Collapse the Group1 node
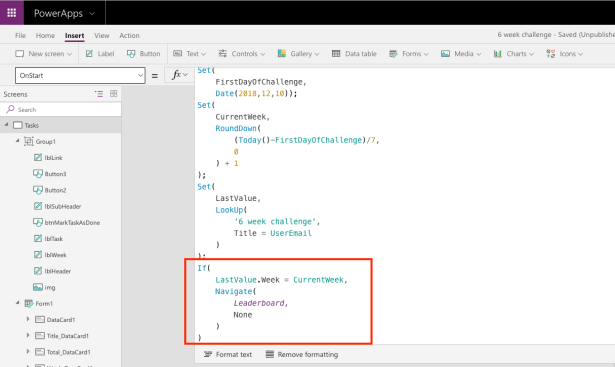The width and height of the screenshot is (615, 367). [17, 141]
